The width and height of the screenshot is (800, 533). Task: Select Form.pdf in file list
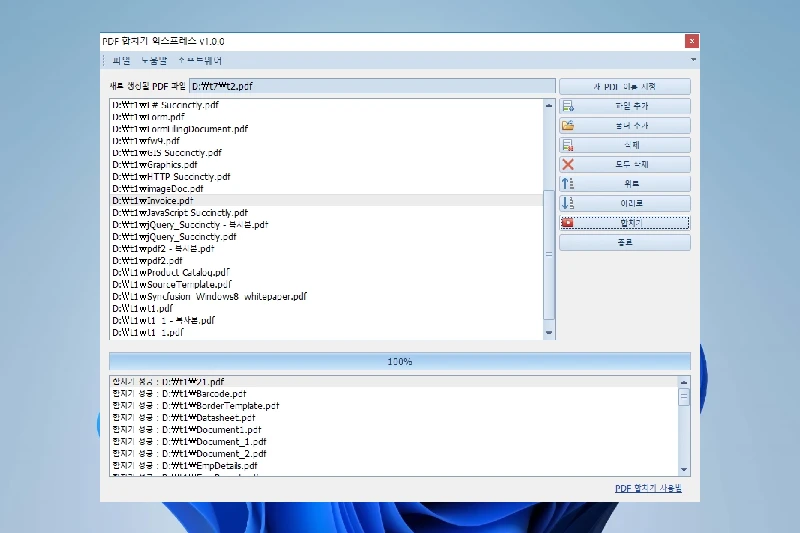coord(327,117)
